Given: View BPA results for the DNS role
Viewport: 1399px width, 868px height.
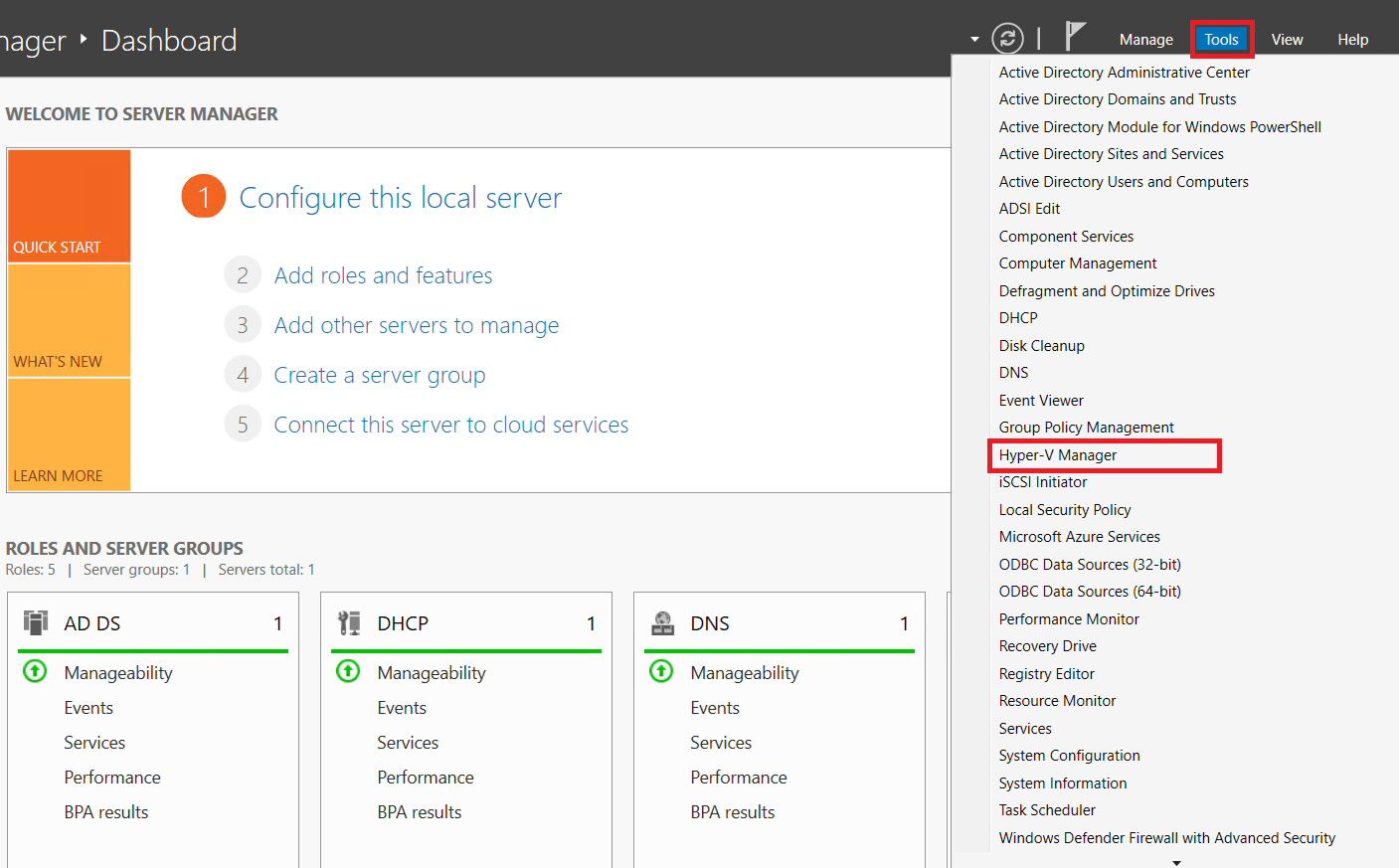Looking at the screenshot, I should pos(733,811).
